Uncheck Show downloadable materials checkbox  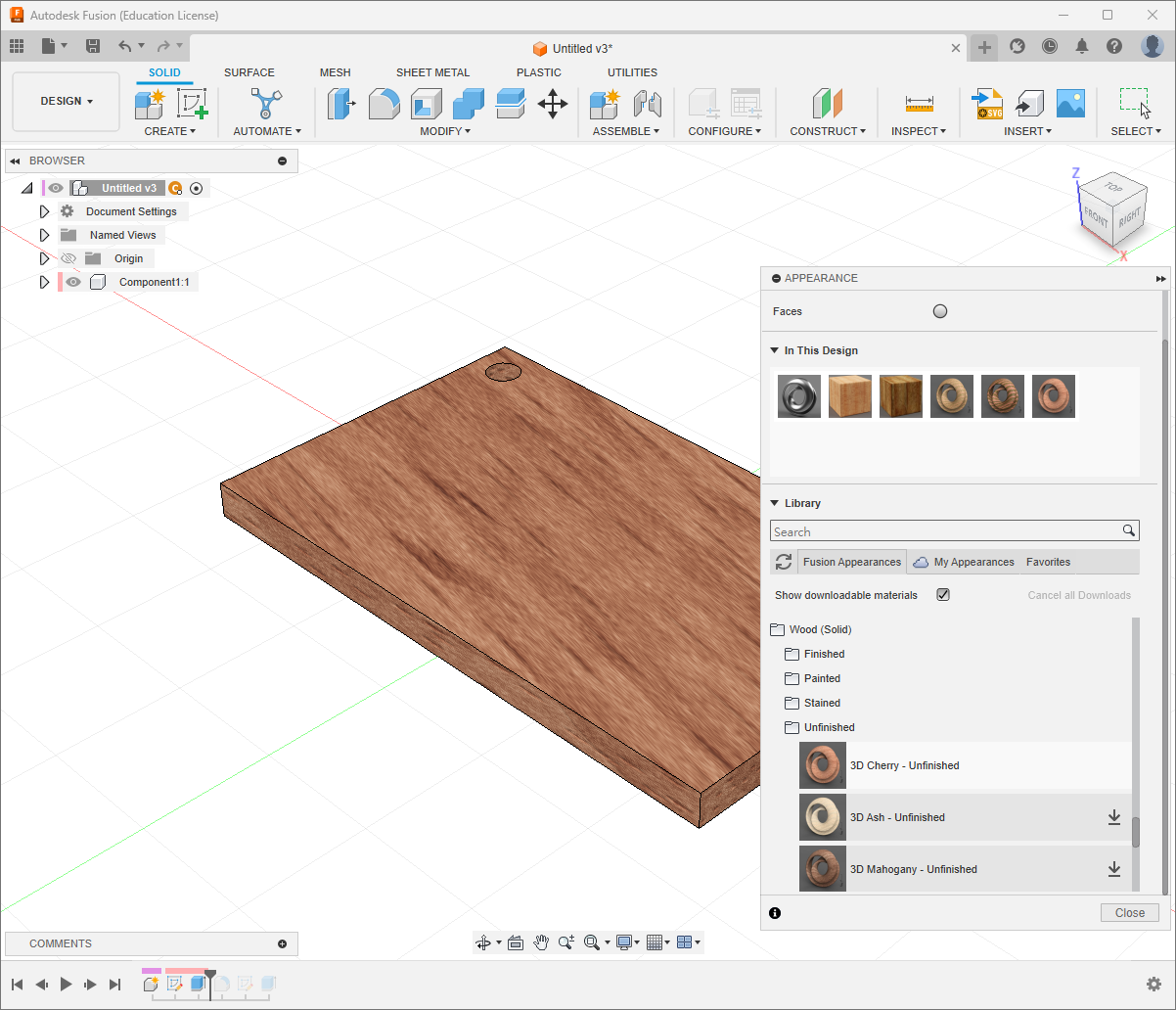943,595
